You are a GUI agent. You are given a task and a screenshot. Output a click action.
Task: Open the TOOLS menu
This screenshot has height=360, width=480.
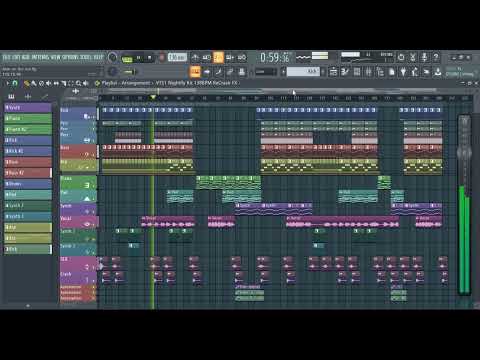click(86, 57)
